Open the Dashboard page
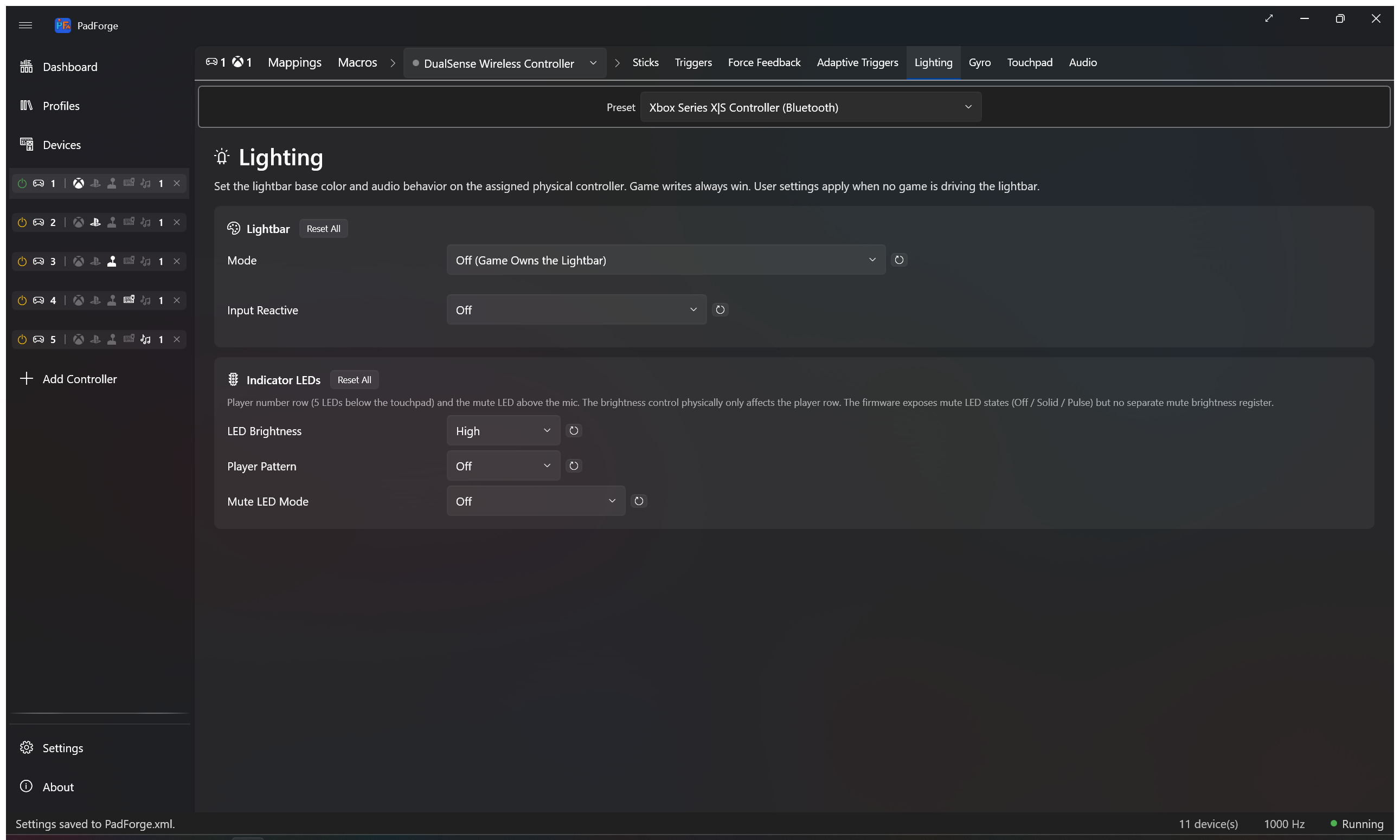This screenshot has width=1400, height=840. click(99, 67)
